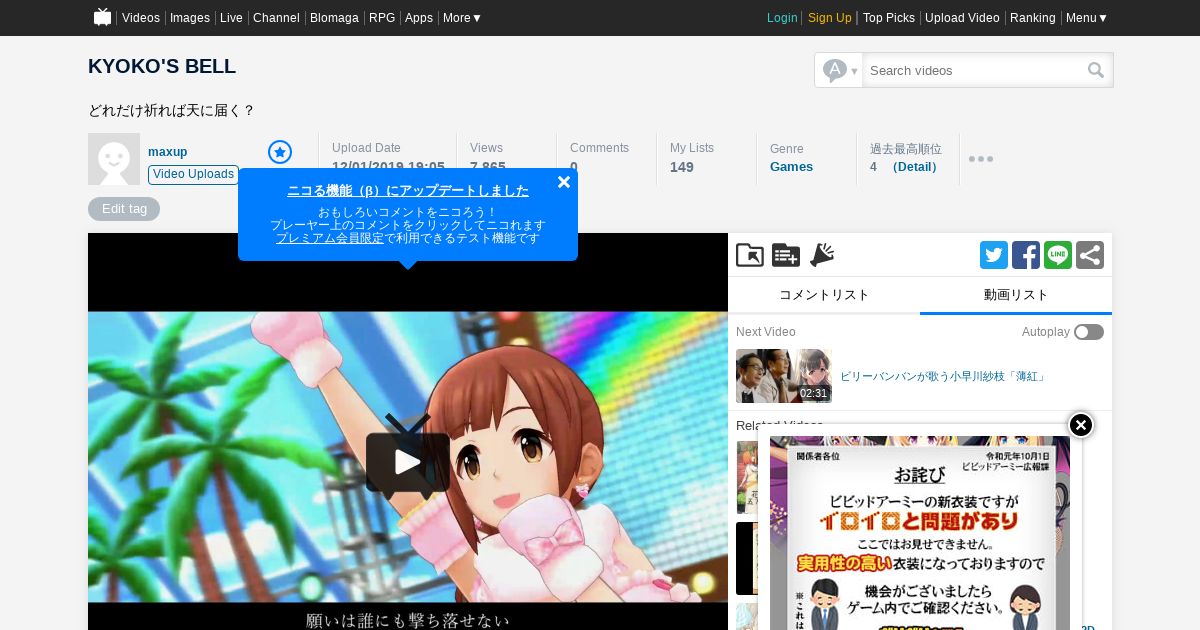The height and width of the screenshot is (630, 1200).
Task: Click the Login link
Action: coord(782,18)
